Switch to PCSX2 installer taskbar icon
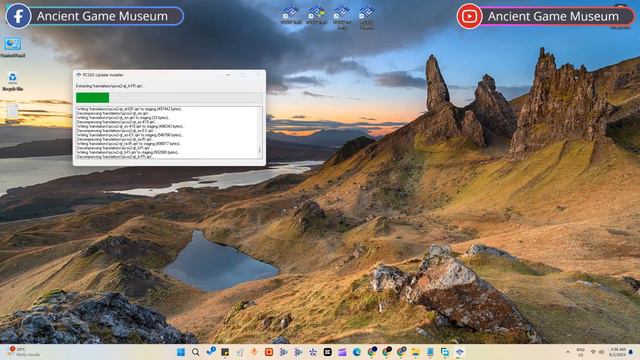This screenshot has height=360, width=640. [x=460, y=352]
